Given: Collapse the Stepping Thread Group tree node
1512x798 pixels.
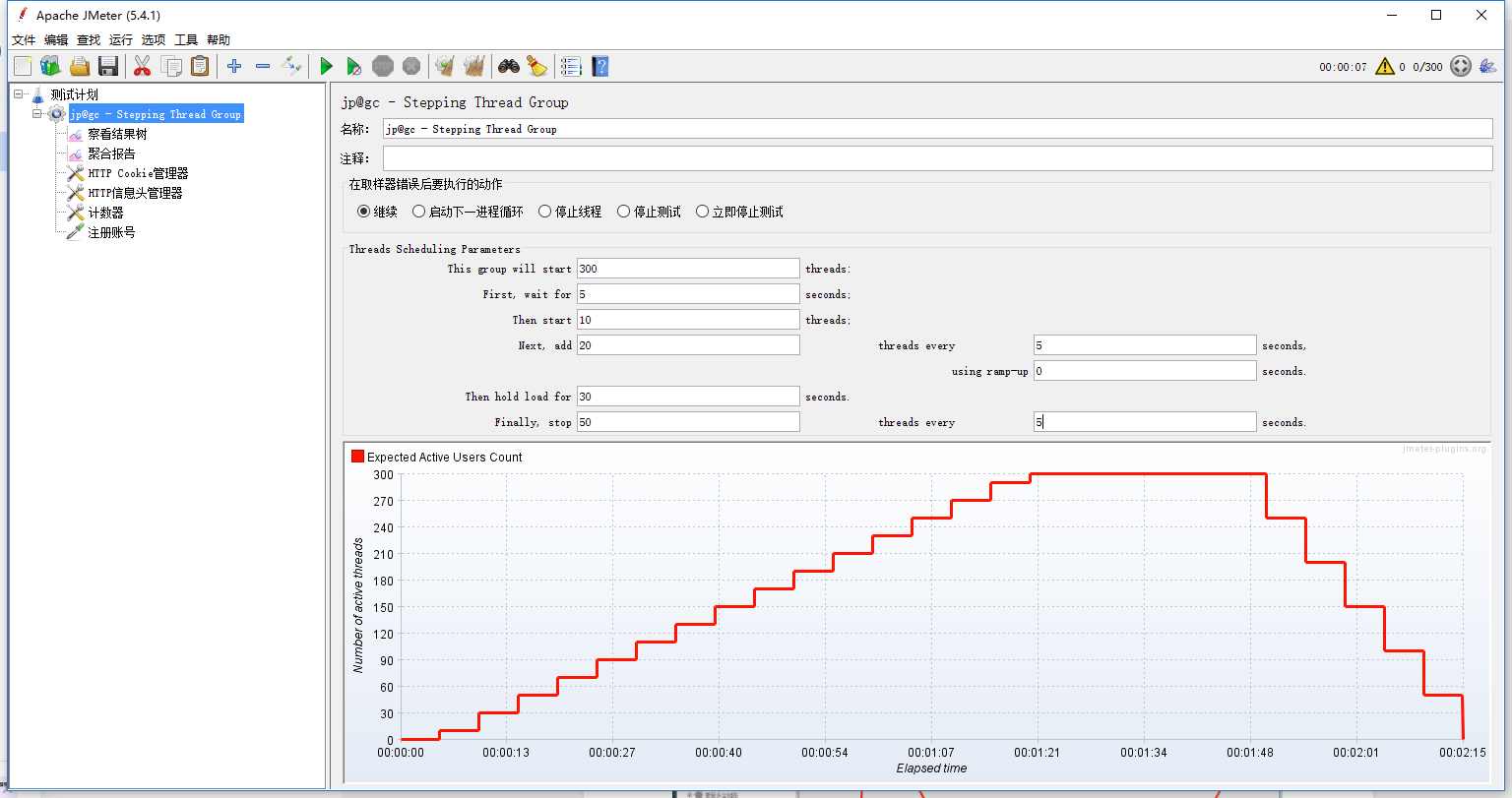Looking at the screenshot, I should pos(37,114).
